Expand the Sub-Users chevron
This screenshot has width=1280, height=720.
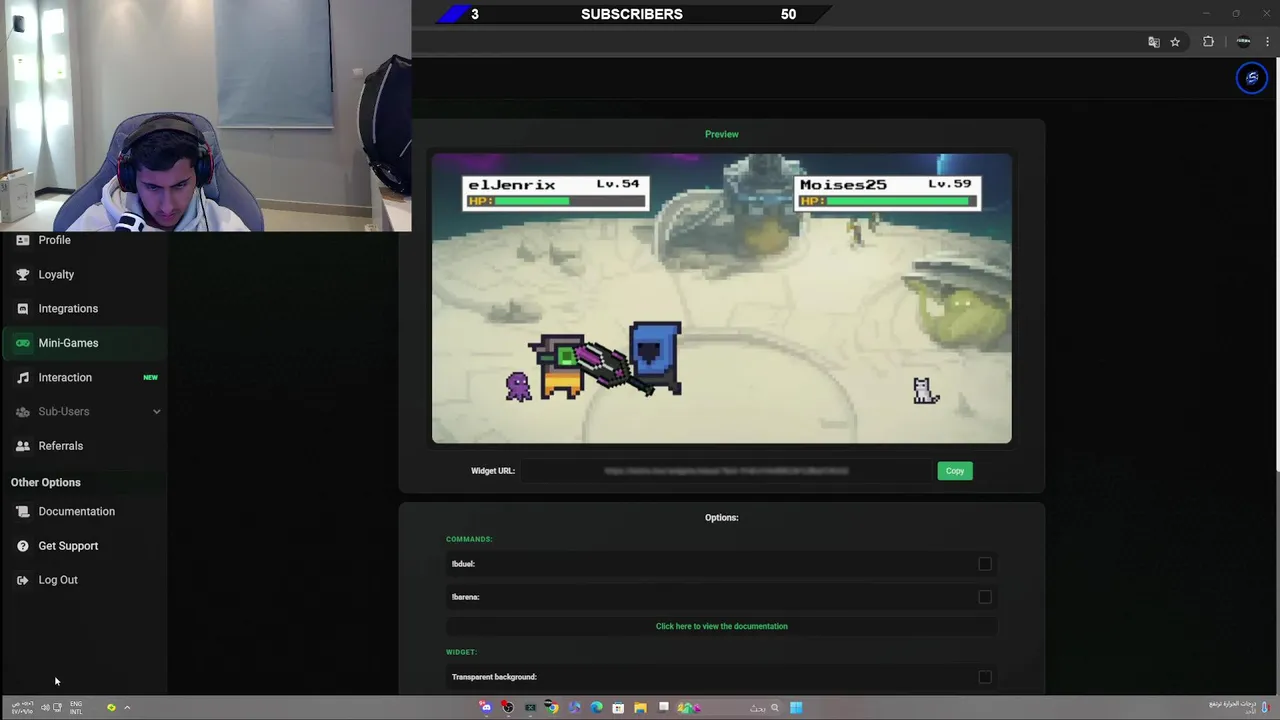[156, 411]
